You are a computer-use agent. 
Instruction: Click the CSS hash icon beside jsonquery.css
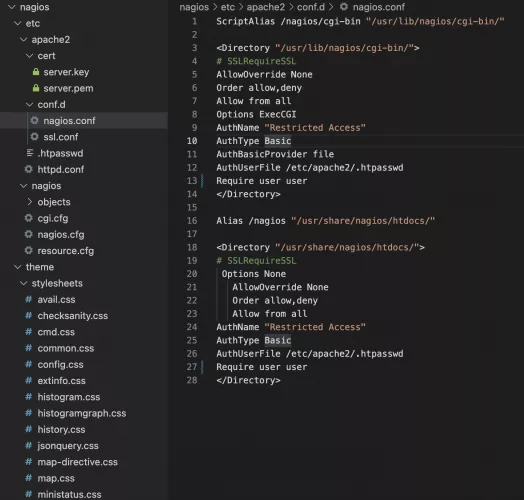(x=29, y=446)
